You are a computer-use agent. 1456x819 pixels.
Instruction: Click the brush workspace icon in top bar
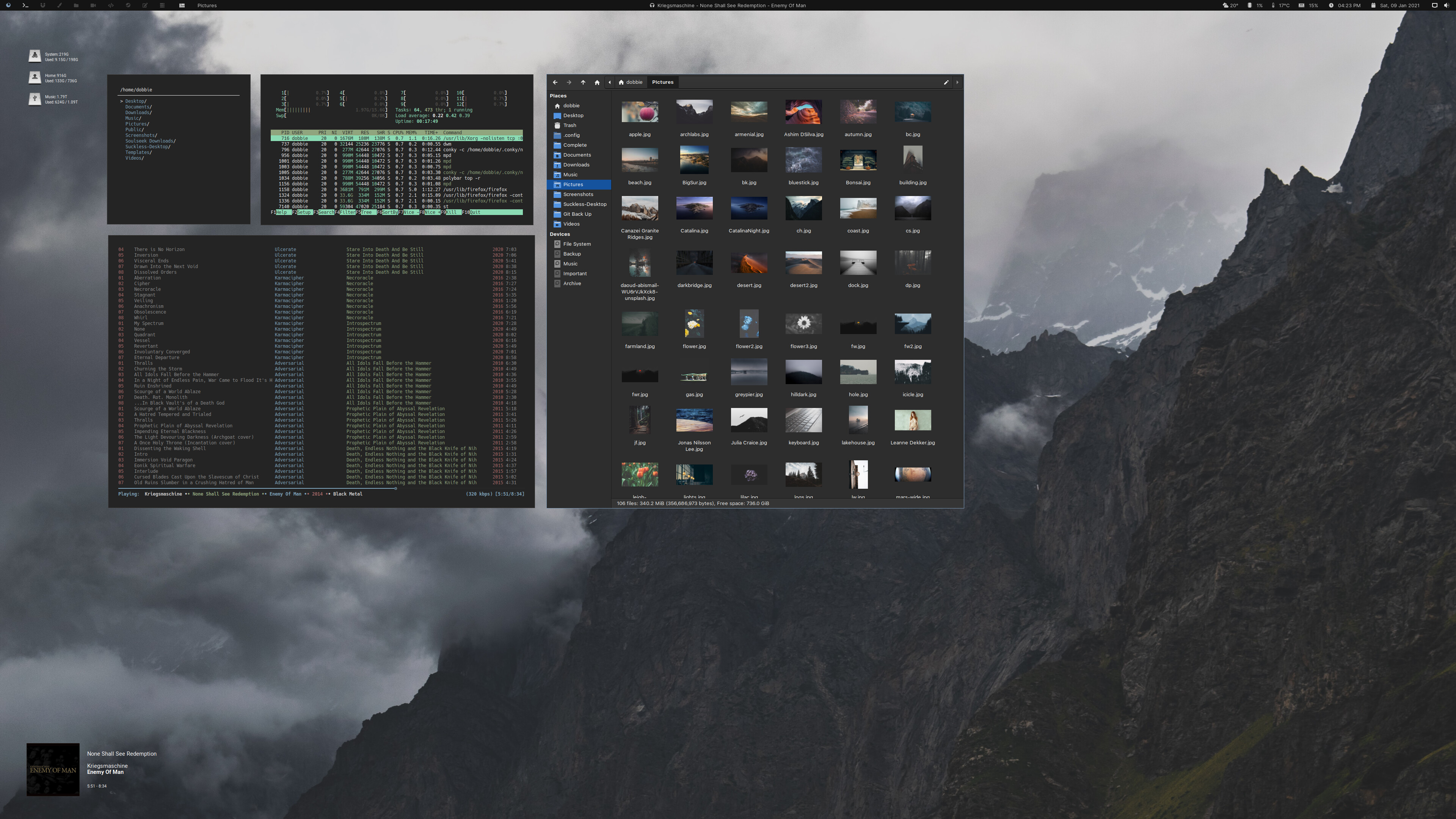point(60,5)
